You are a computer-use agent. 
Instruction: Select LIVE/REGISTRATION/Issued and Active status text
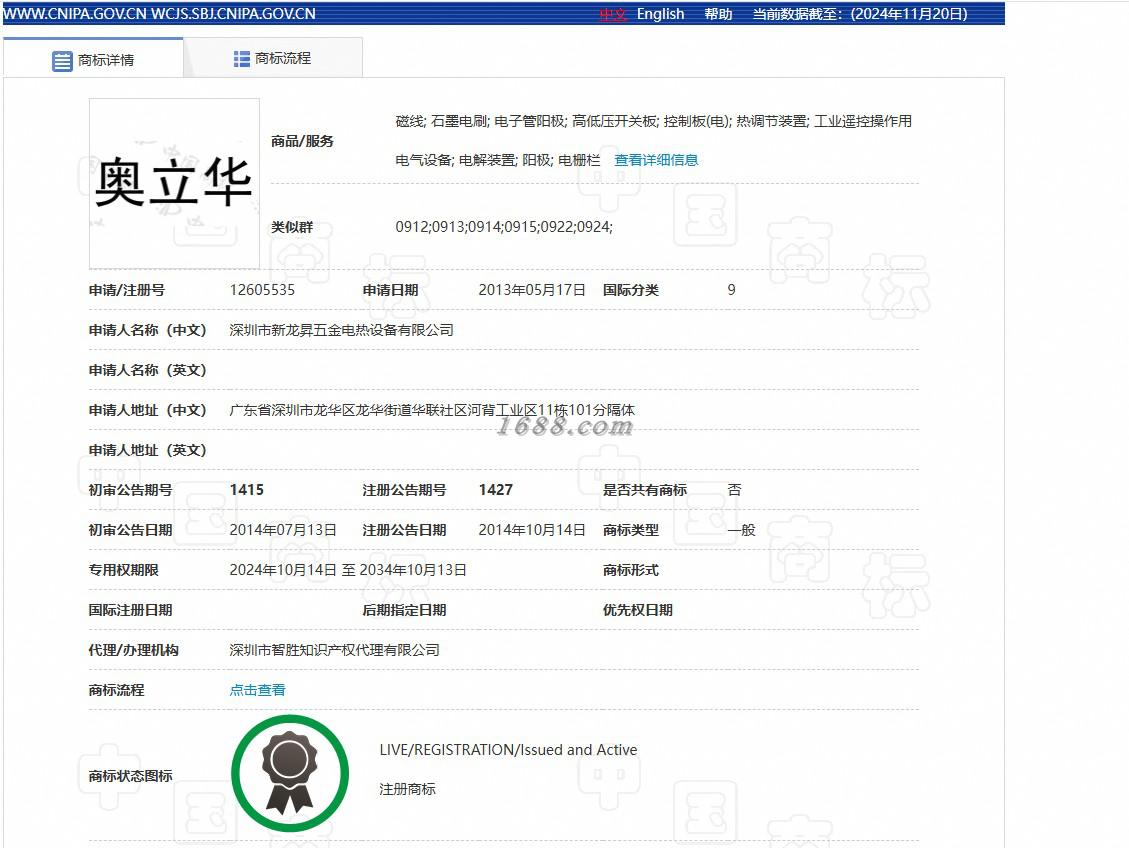pyautogui.click(x=508, y=749)
